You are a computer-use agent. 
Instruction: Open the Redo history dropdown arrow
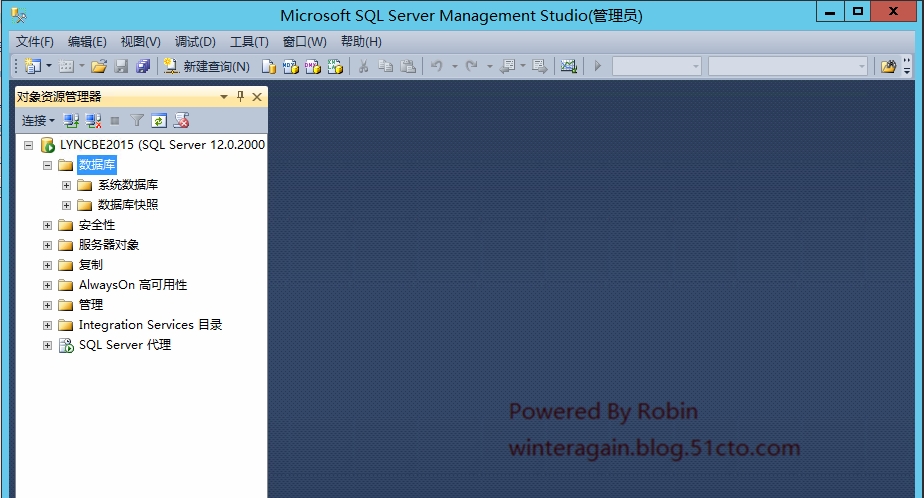tap(490, 66)
